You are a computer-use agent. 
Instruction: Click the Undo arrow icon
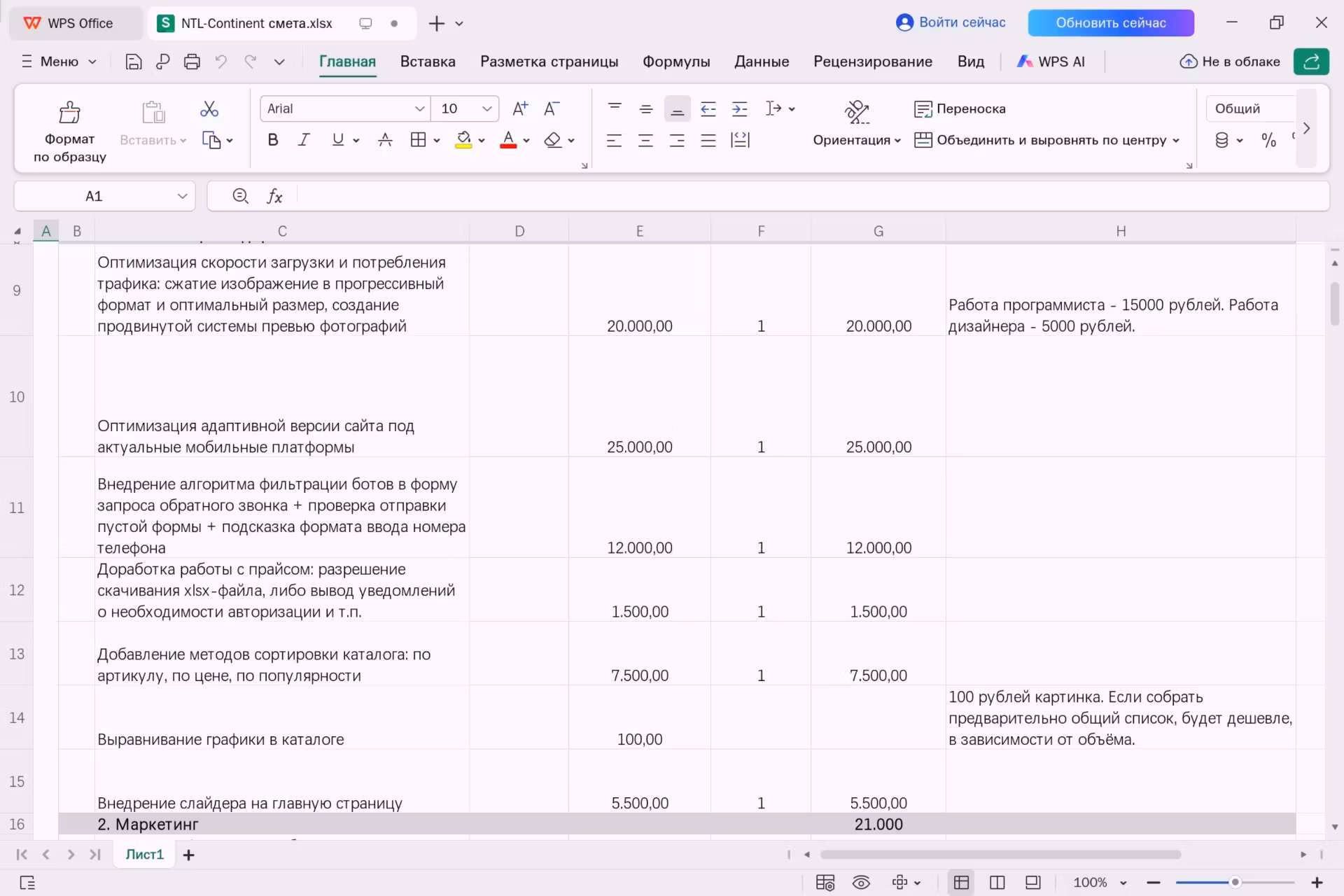tap(221, 62)
